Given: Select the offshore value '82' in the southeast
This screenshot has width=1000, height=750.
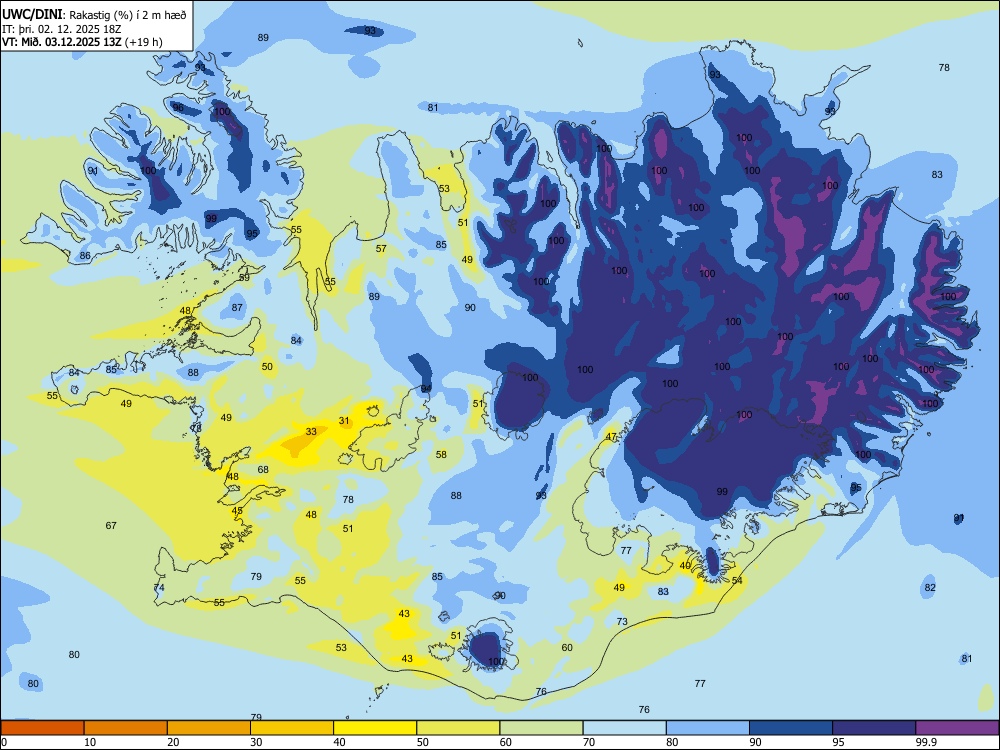Looking at the screenshot, I should coord(930,587).
